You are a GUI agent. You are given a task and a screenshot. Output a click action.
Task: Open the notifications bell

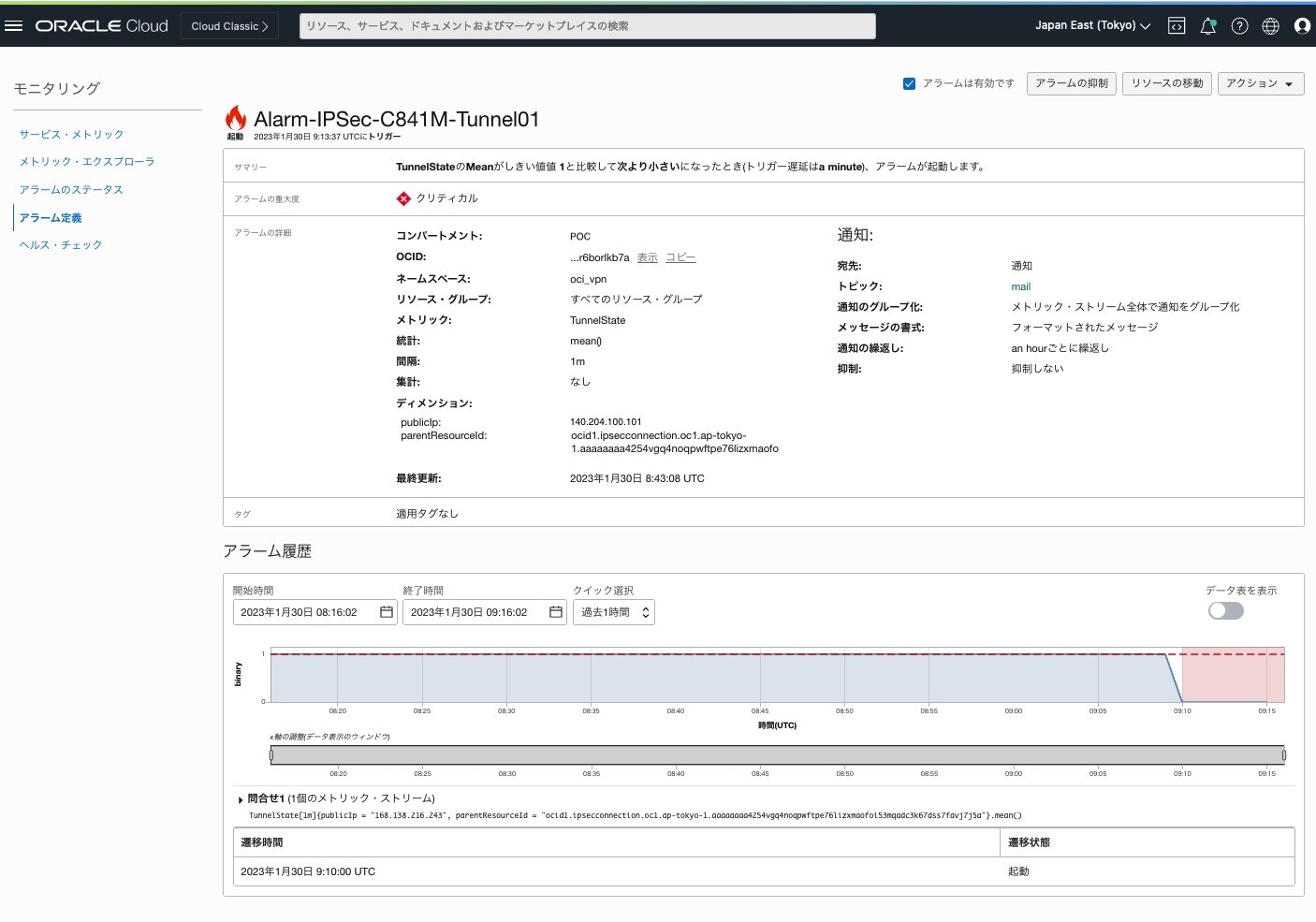point(1208,26)
